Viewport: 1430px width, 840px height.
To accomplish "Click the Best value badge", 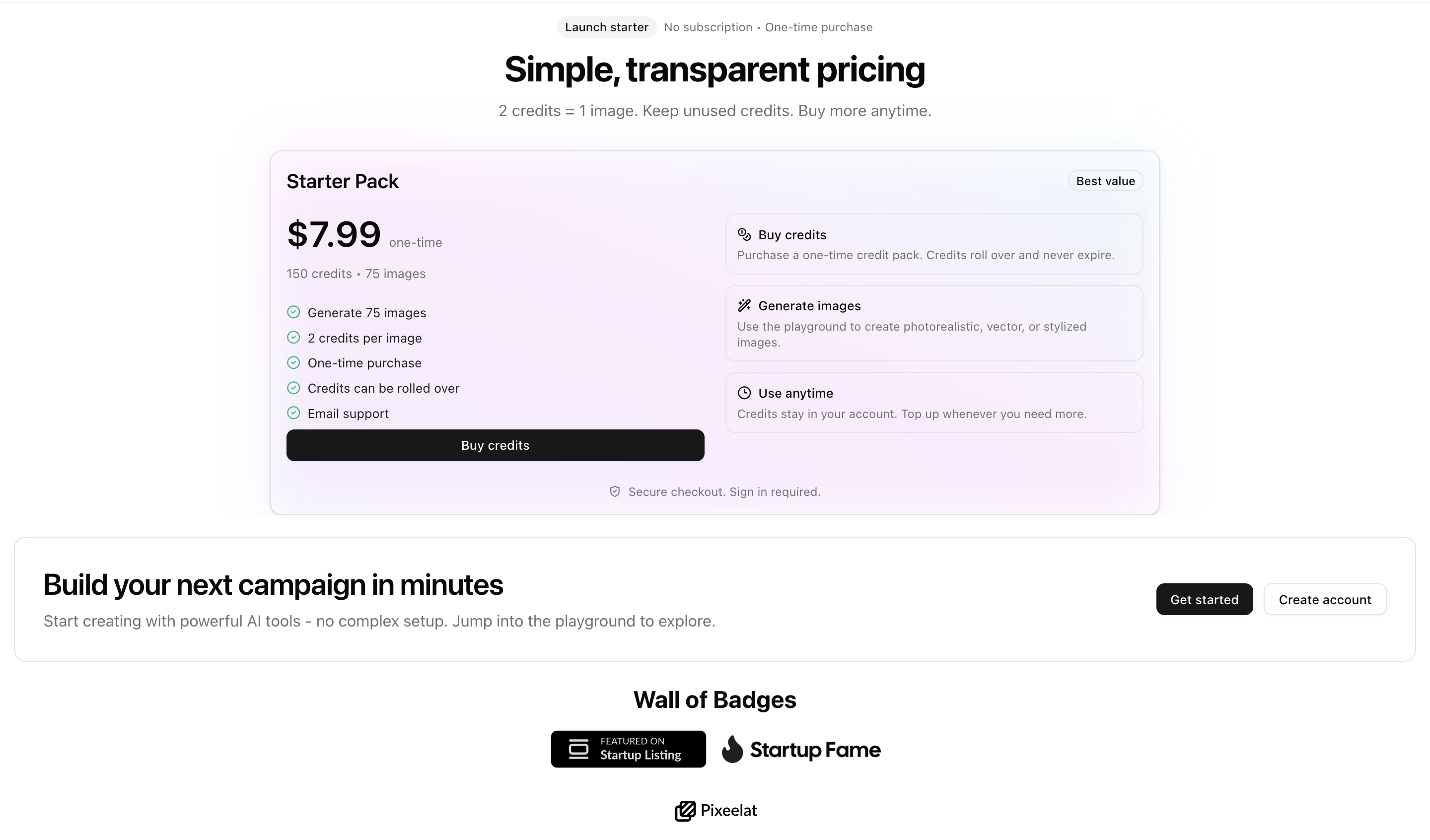I will click(1105, 181).
